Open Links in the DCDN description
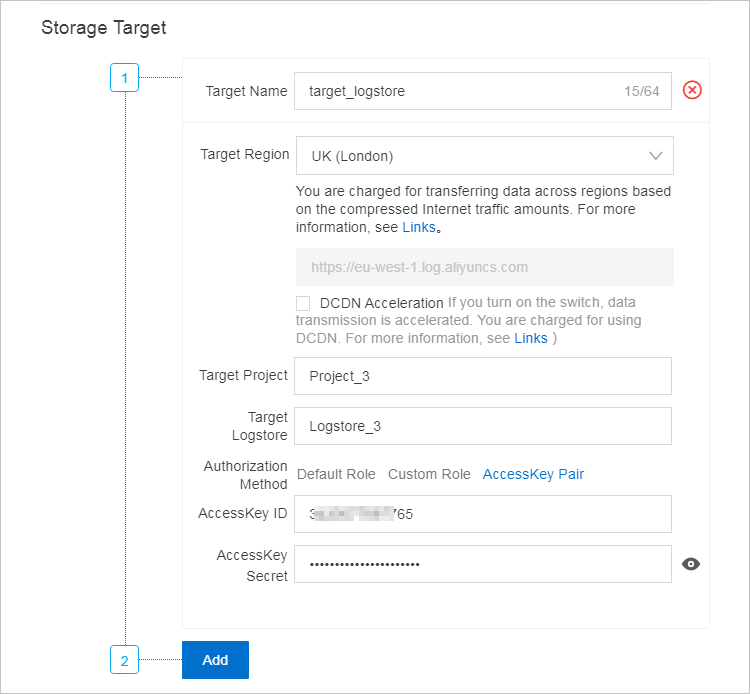The width and height of the screenshot is (750, 694). click(x=531, y=338)
